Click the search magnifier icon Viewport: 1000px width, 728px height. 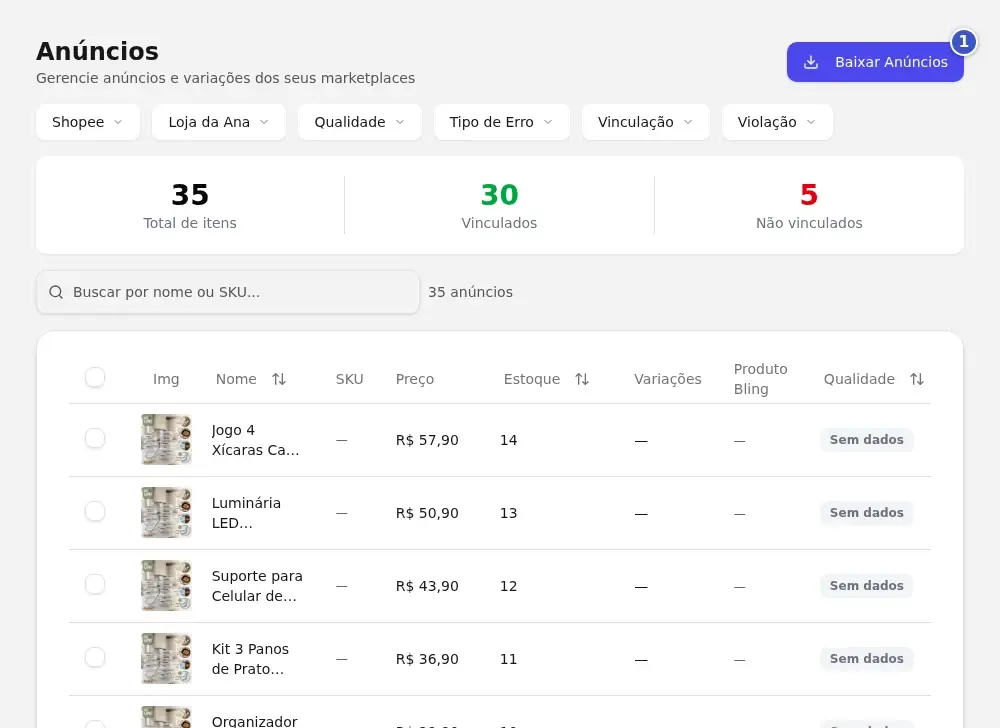pos(56,292)
